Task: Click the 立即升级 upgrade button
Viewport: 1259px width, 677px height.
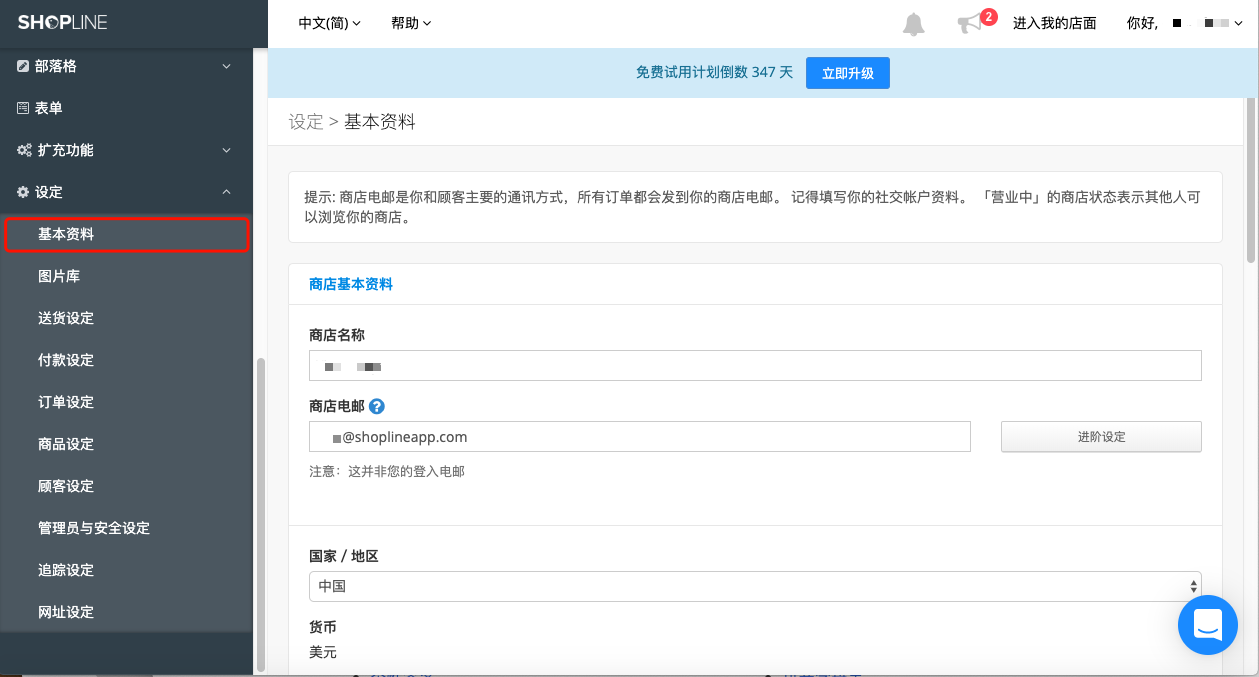Action: click(x=847, y=73)
